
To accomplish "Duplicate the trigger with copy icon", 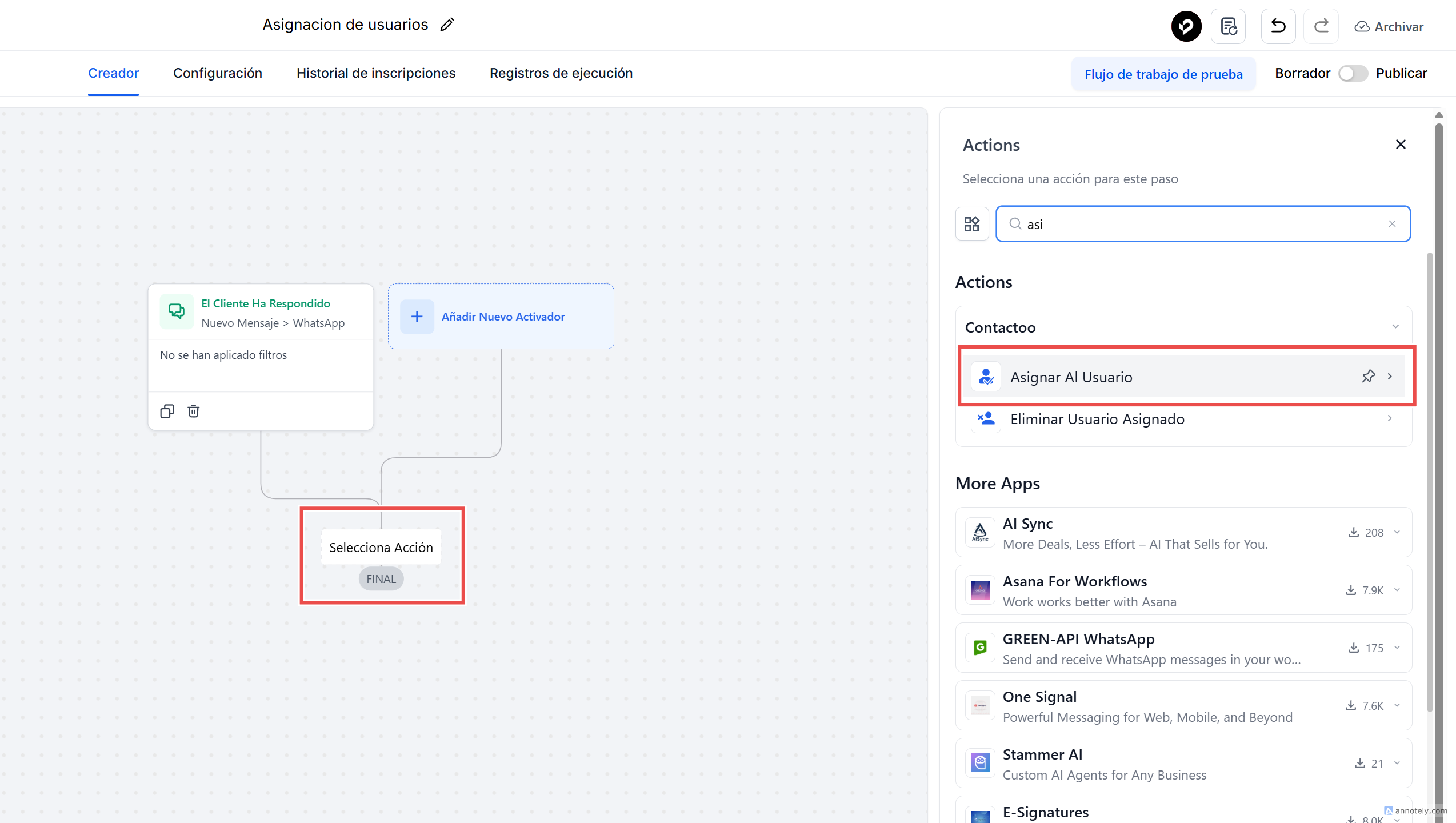I will point(167,411).
